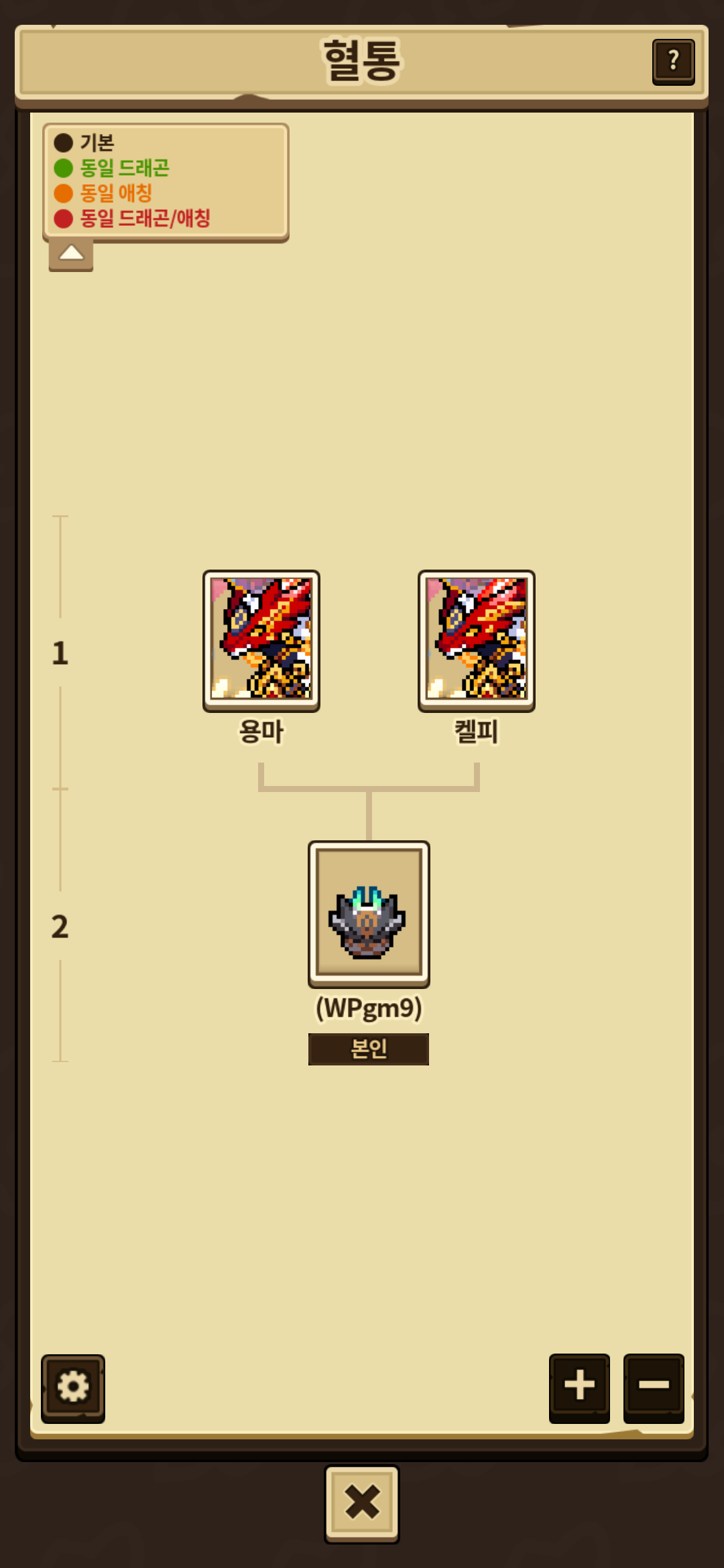Open the help question mark button
Image resolution: width=724 pixels, height=1568 pixels.
(x=673, y=62)
